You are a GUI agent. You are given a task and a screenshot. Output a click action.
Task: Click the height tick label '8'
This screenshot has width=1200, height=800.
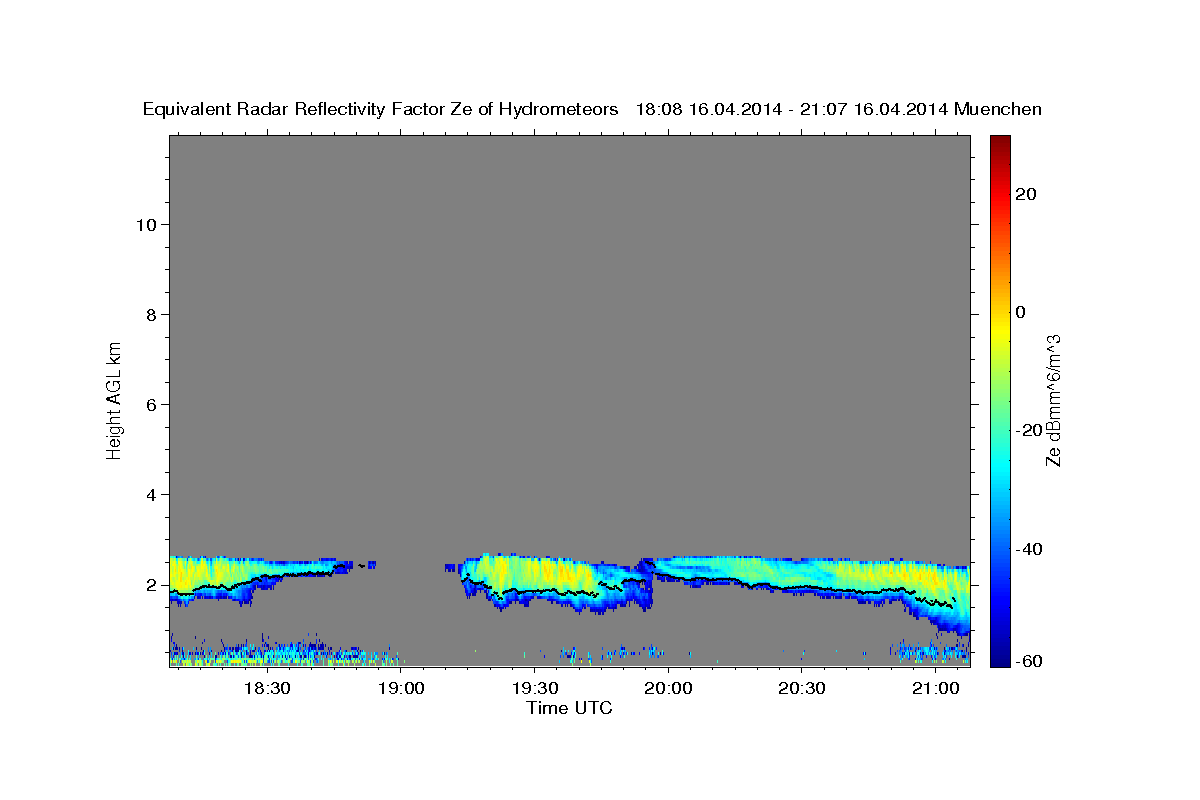(151, 315)
